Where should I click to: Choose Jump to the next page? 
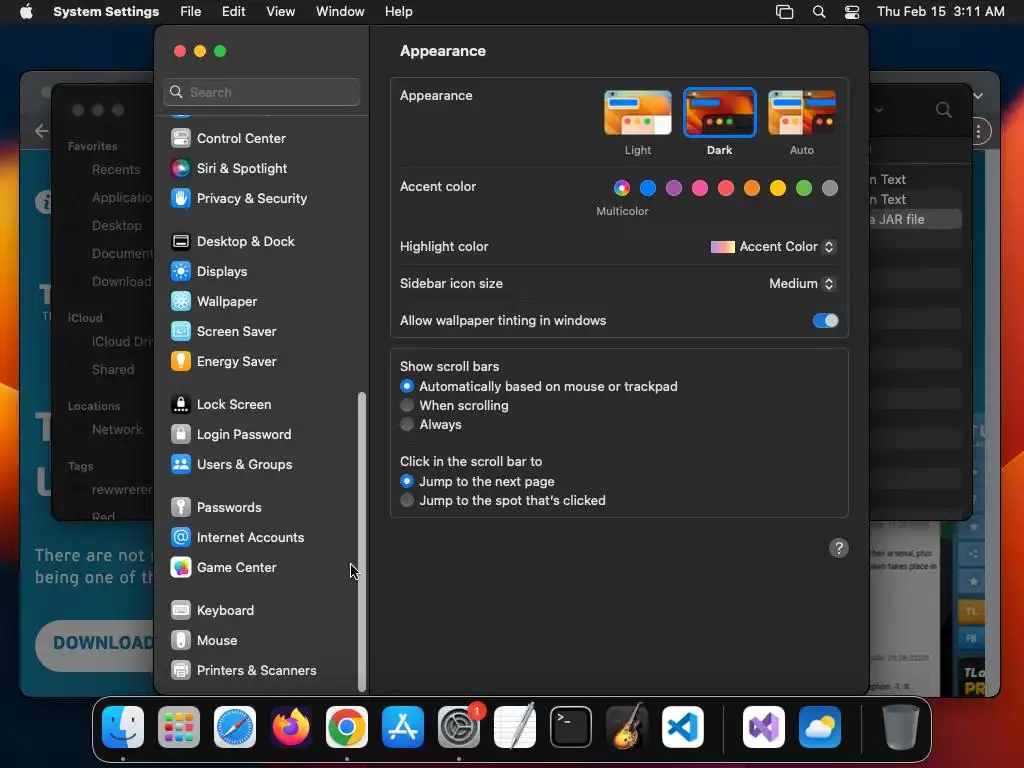(407, 481)
